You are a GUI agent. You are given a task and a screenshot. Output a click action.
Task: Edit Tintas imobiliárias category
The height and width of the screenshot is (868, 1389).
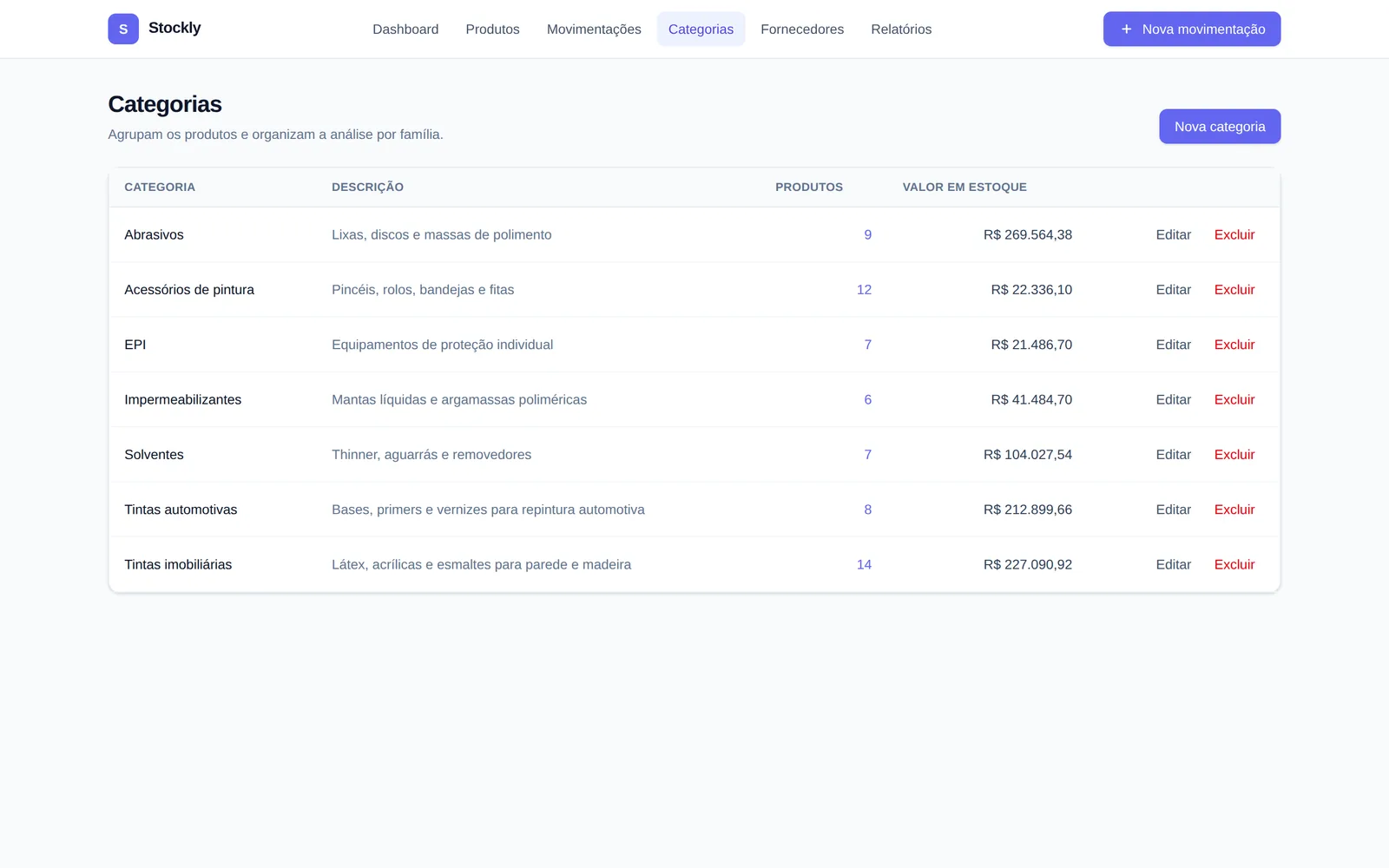[1173, 564]
